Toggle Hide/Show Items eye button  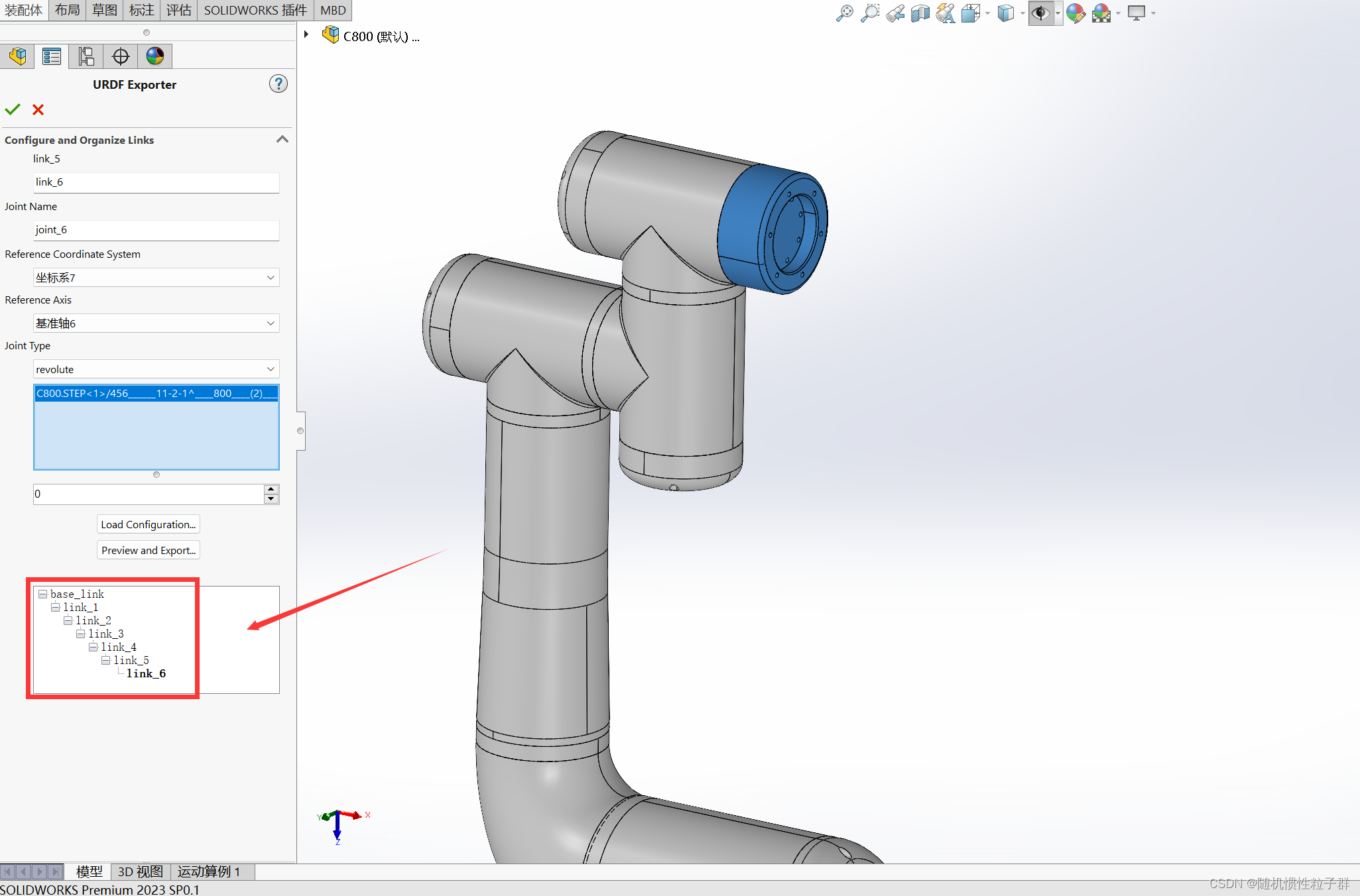click(x=1041, y=13)
